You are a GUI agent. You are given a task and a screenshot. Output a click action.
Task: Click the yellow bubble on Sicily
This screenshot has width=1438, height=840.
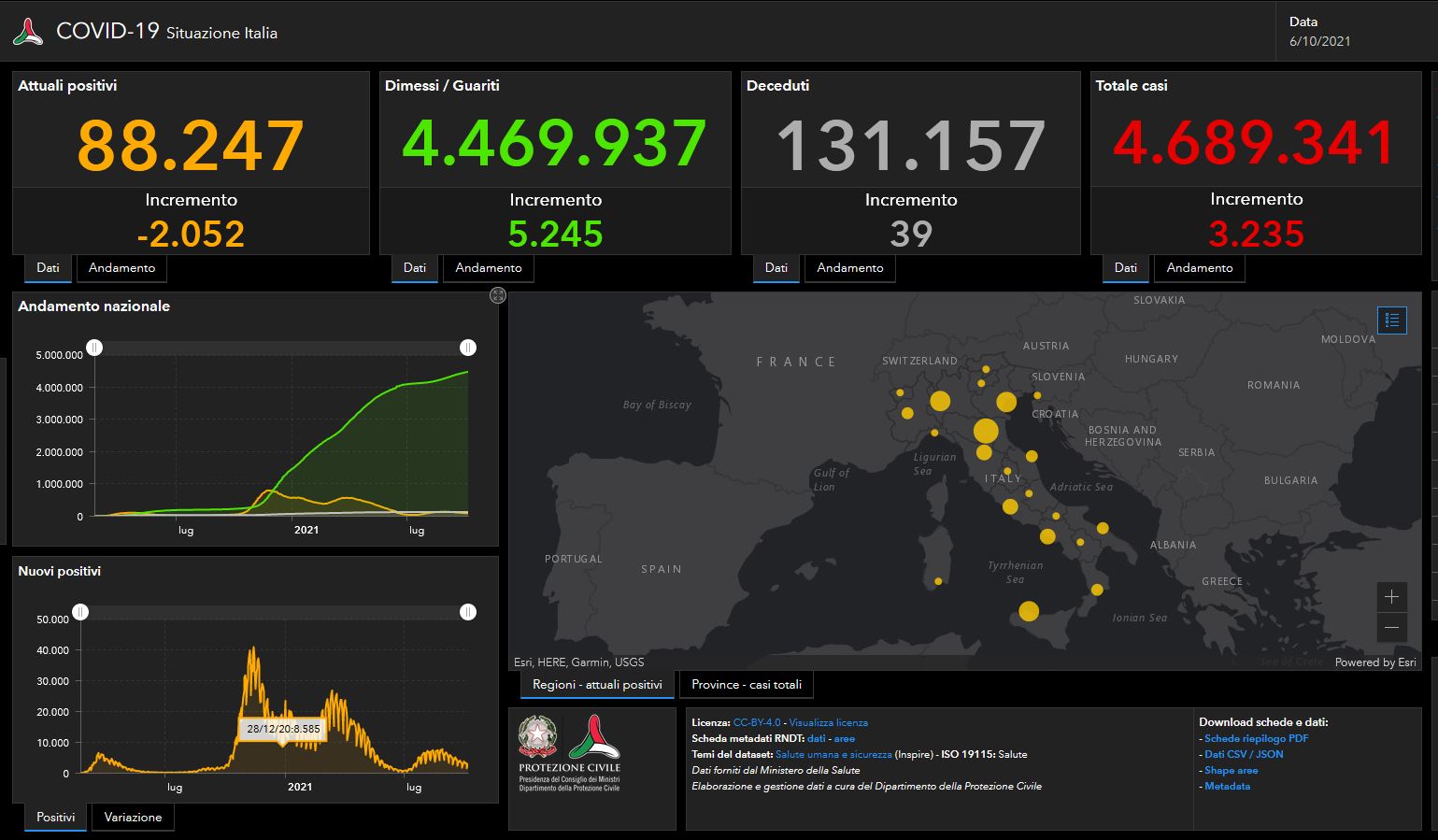pyautogui.click(x=1029, y=611)
